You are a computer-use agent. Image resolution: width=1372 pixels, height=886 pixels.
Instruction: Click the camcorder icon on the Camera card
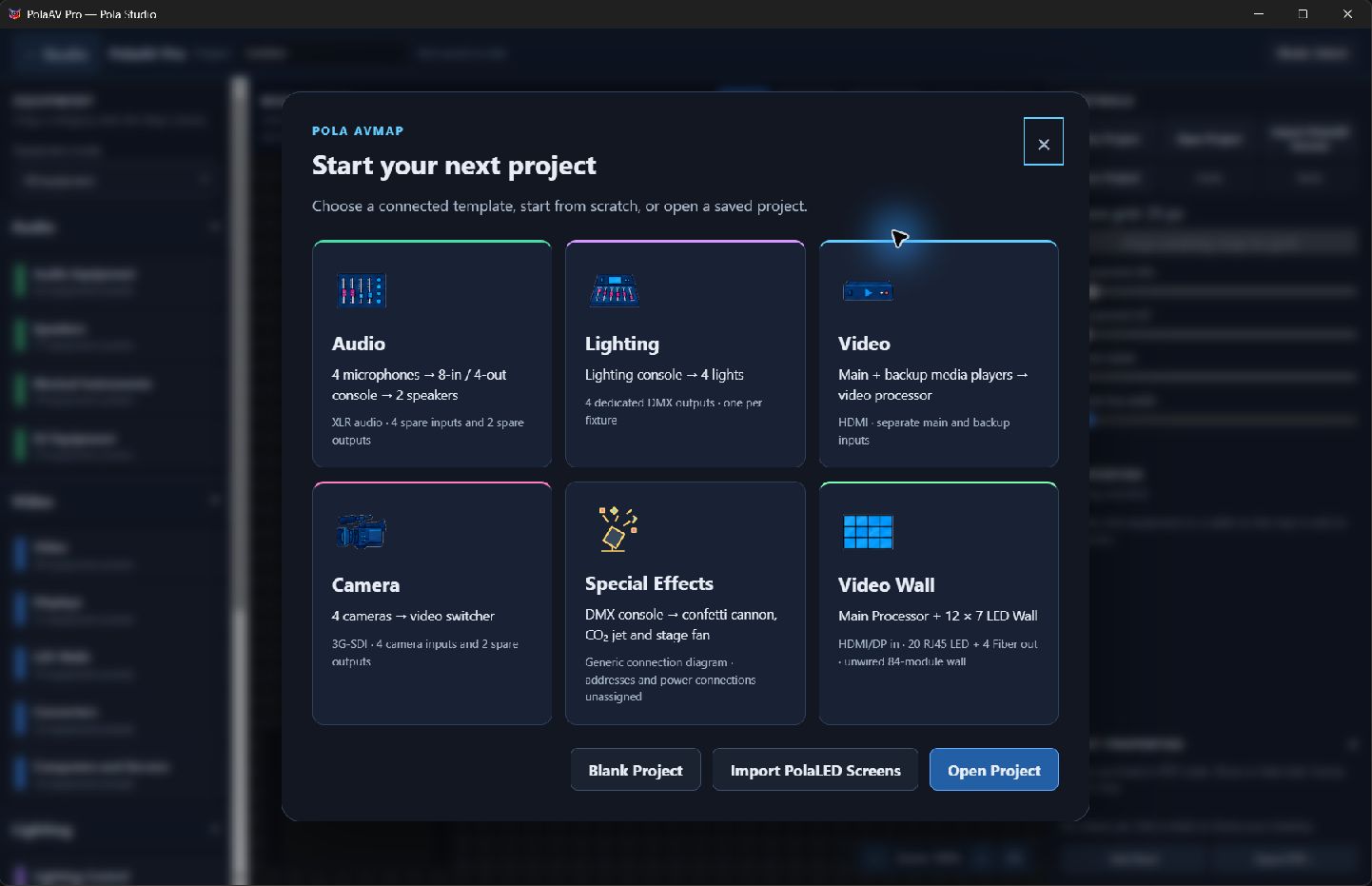362,531
